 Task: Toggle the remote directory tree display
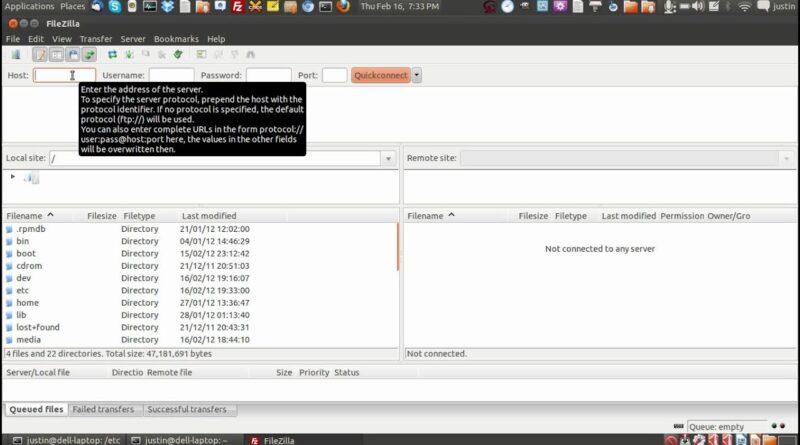click(73, 55)
